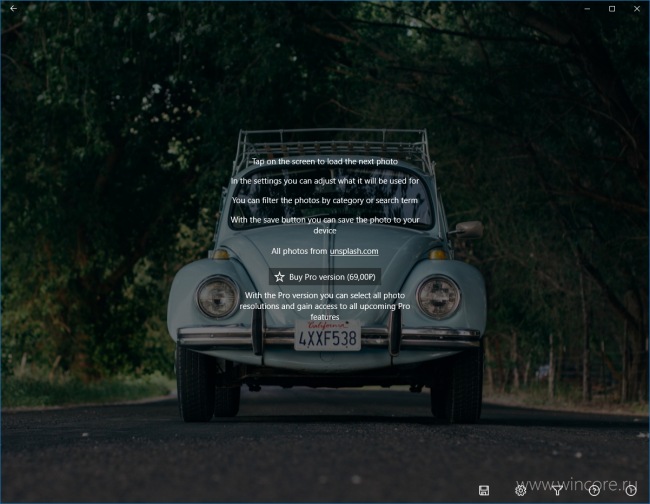Close the app window
The height and width of the screenshot is (504, 650).
tap(637, 9)
